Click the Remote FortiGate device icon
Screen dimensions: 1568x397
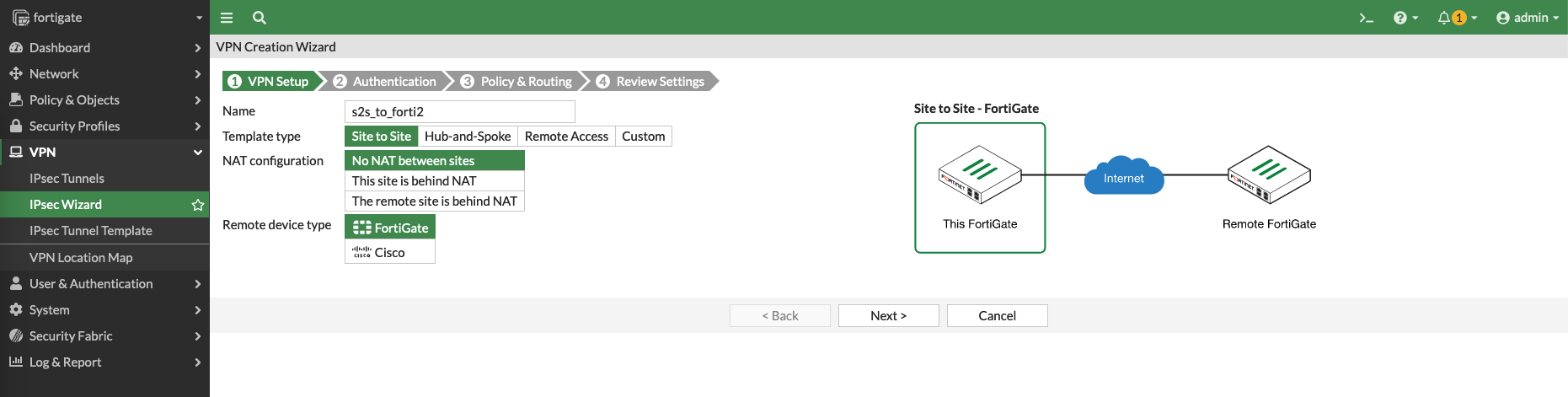click(1268, 174)
